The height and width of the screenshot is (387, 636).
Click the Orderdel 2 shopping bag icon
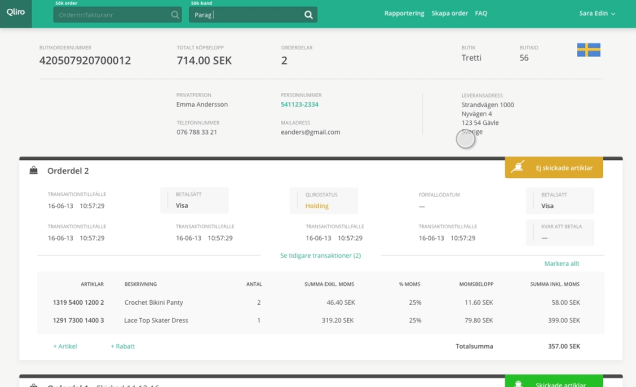pos(34,170)
